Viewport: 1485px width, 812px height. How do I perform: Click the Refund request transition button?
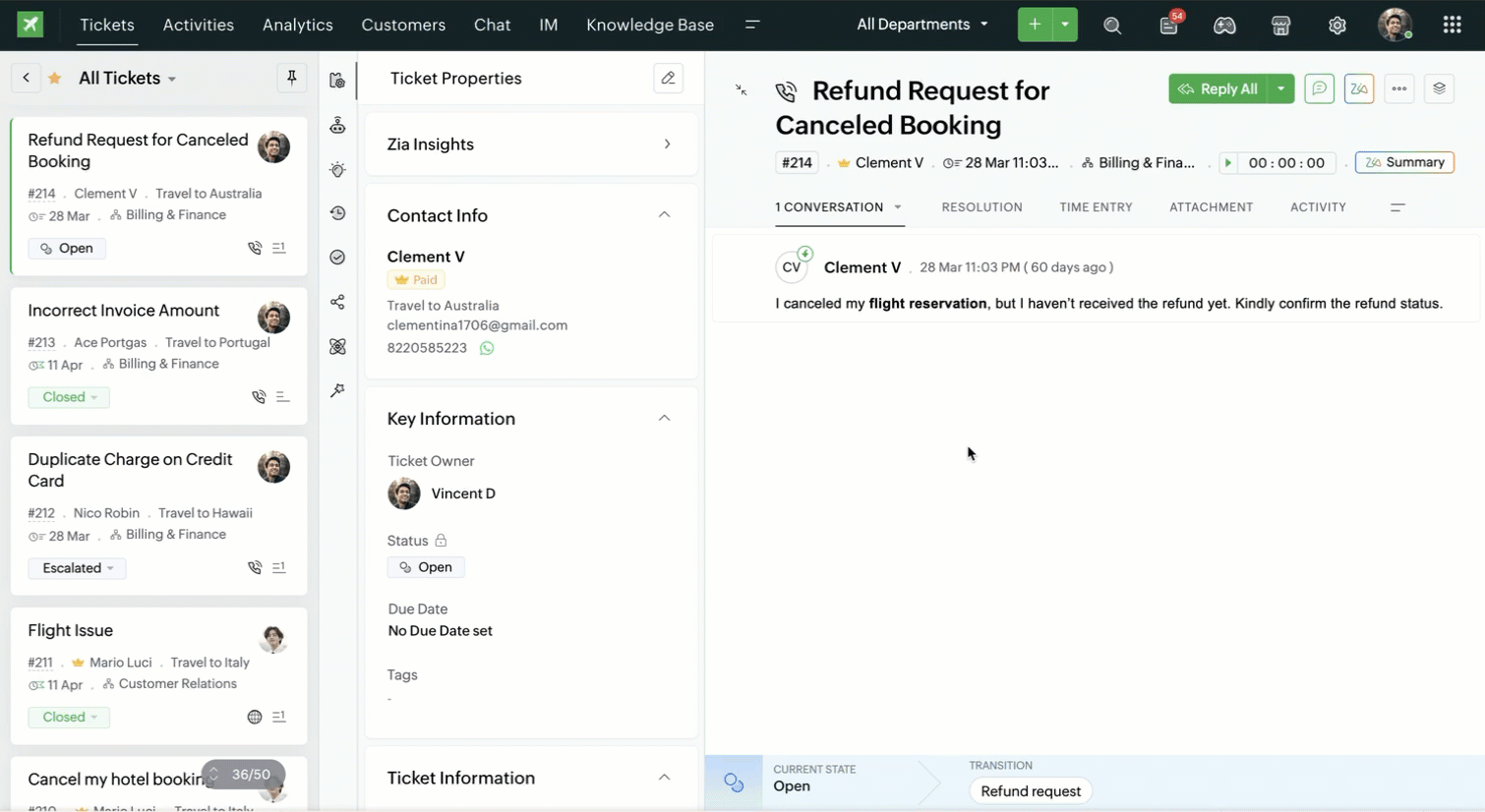1030,791
